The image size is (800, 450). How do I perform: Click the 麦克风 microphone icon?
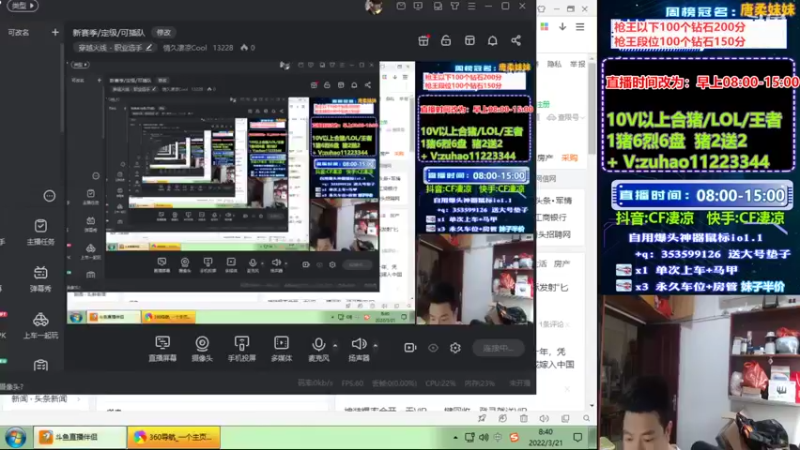point(319,344)
